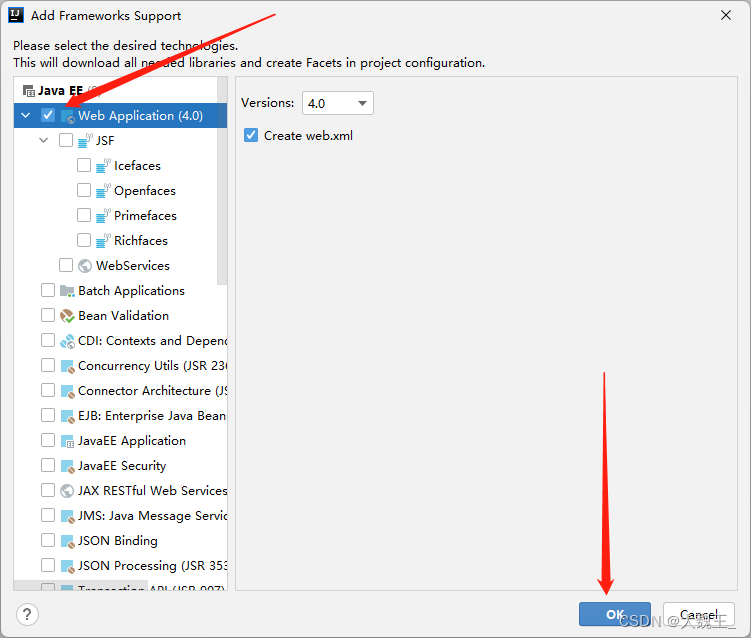Click the JSON Binding icon
751x638 pixels.
coord(68,541)
